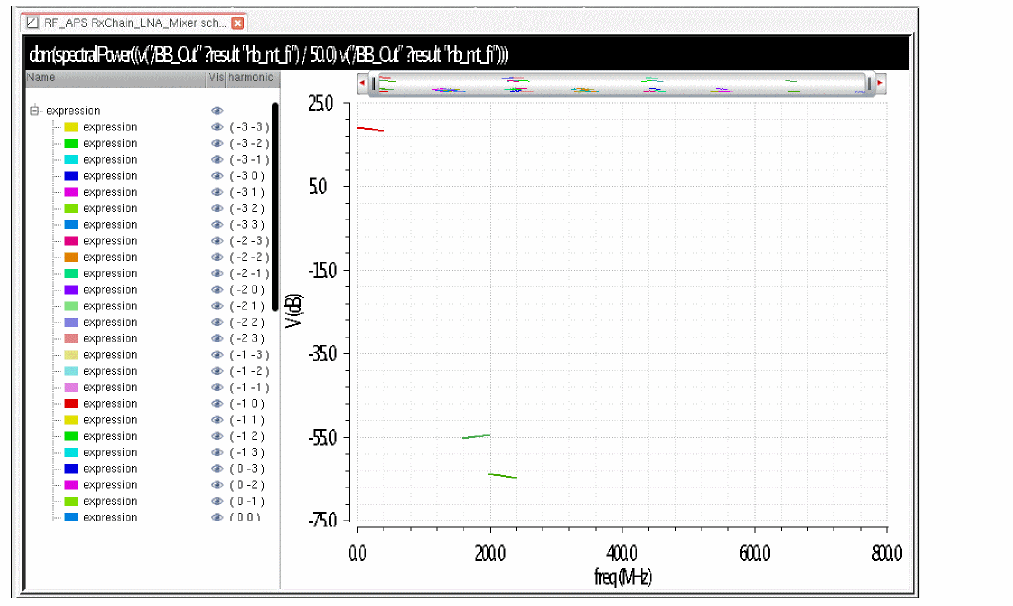Click yellow swatch of harmonic (-3 -3)
1013x606 pixels.
(71, 127)
